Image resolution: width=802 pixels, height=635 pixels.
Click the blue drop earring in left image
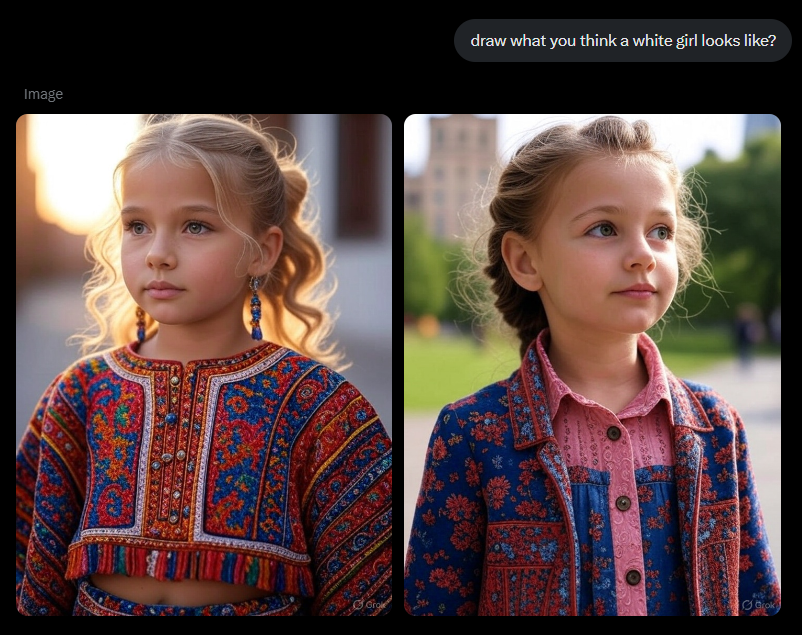coord(256,309)
